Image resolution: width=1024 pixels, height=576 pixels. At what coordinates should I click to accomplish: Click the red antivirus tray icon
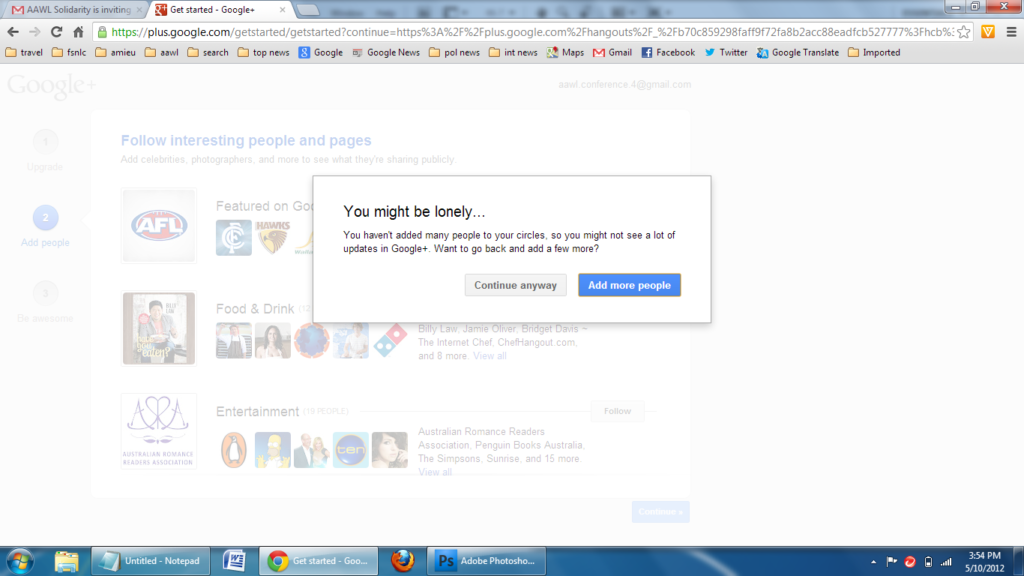[910, 562]
